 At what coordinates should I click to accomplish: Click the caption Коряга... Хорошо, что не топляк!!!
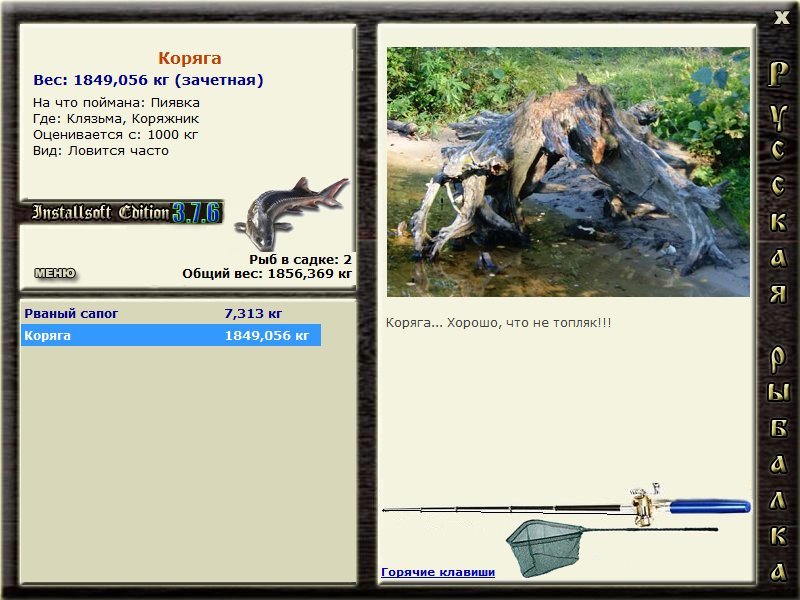point(498,323)
